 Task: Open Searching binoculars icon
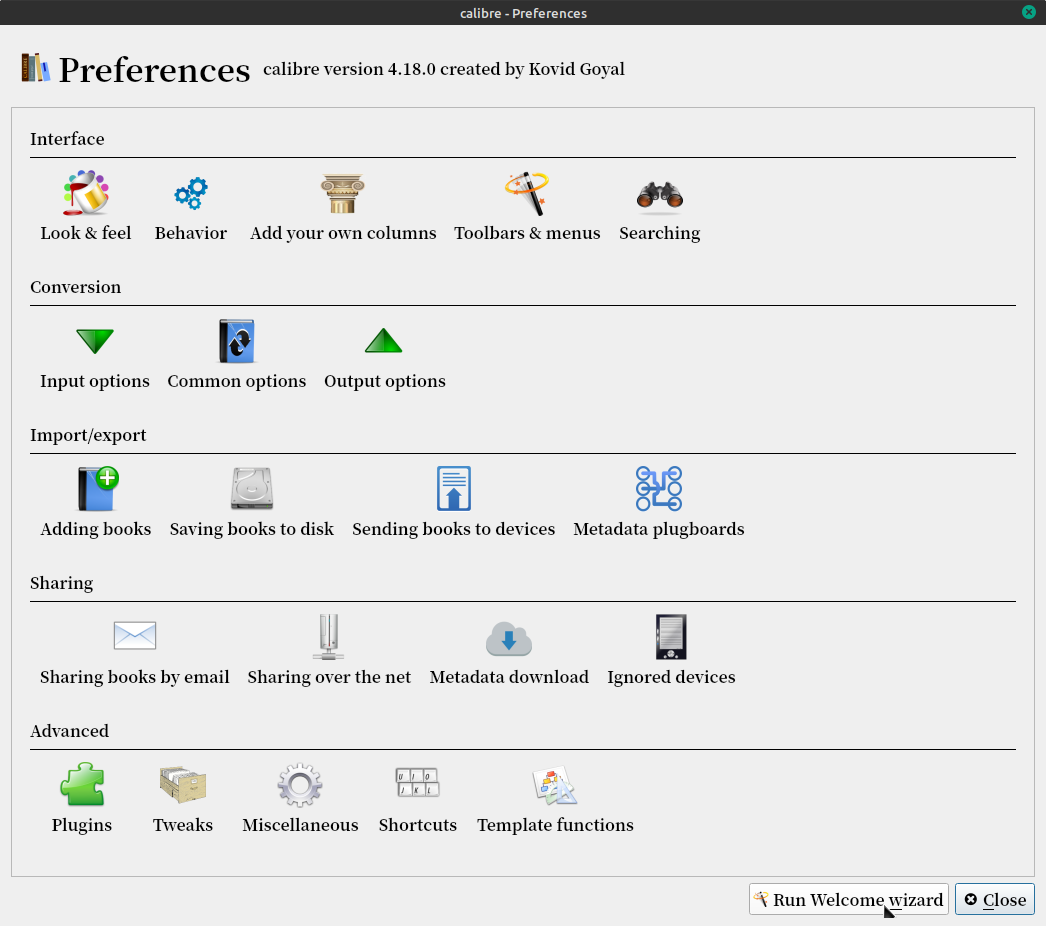coord(660,195)
